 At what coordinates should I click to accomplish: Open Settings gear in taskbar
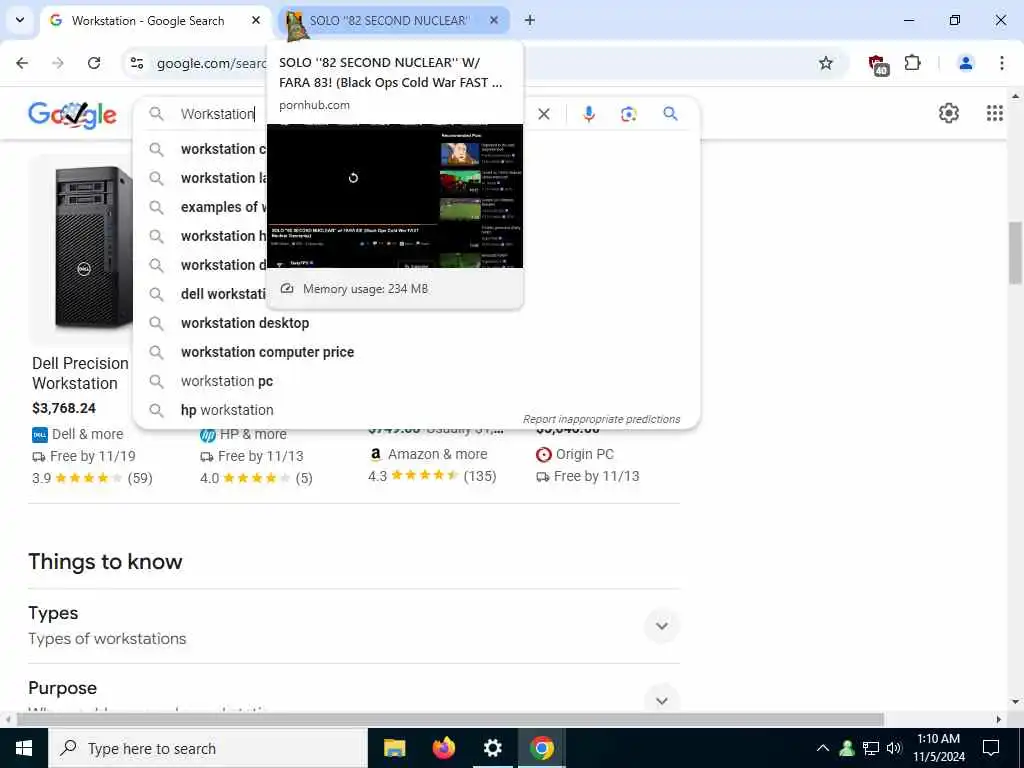click(492, 748)
